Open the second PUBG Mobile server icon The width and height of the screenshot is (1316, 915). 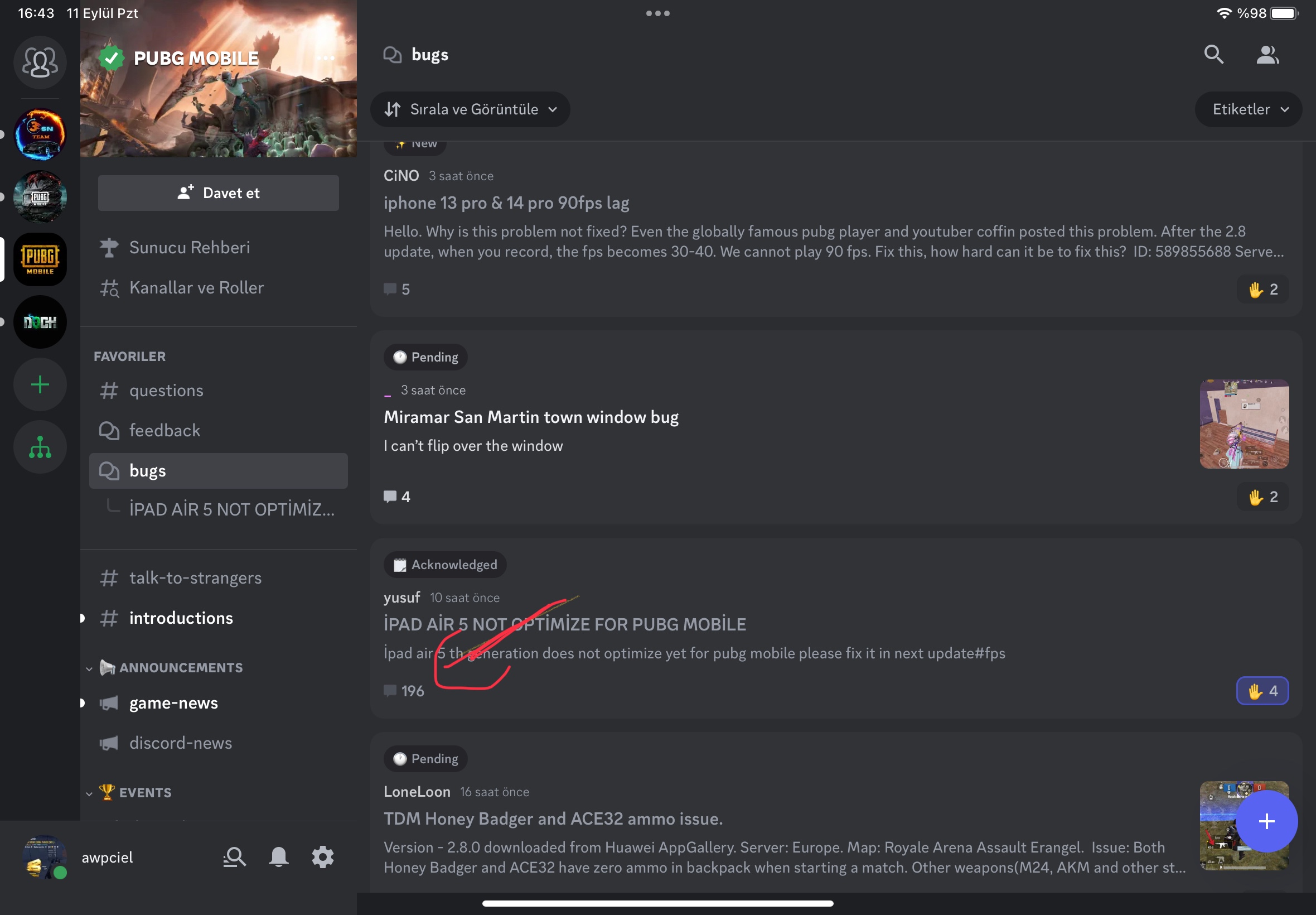pyautogui.click(x=40, y=196)
